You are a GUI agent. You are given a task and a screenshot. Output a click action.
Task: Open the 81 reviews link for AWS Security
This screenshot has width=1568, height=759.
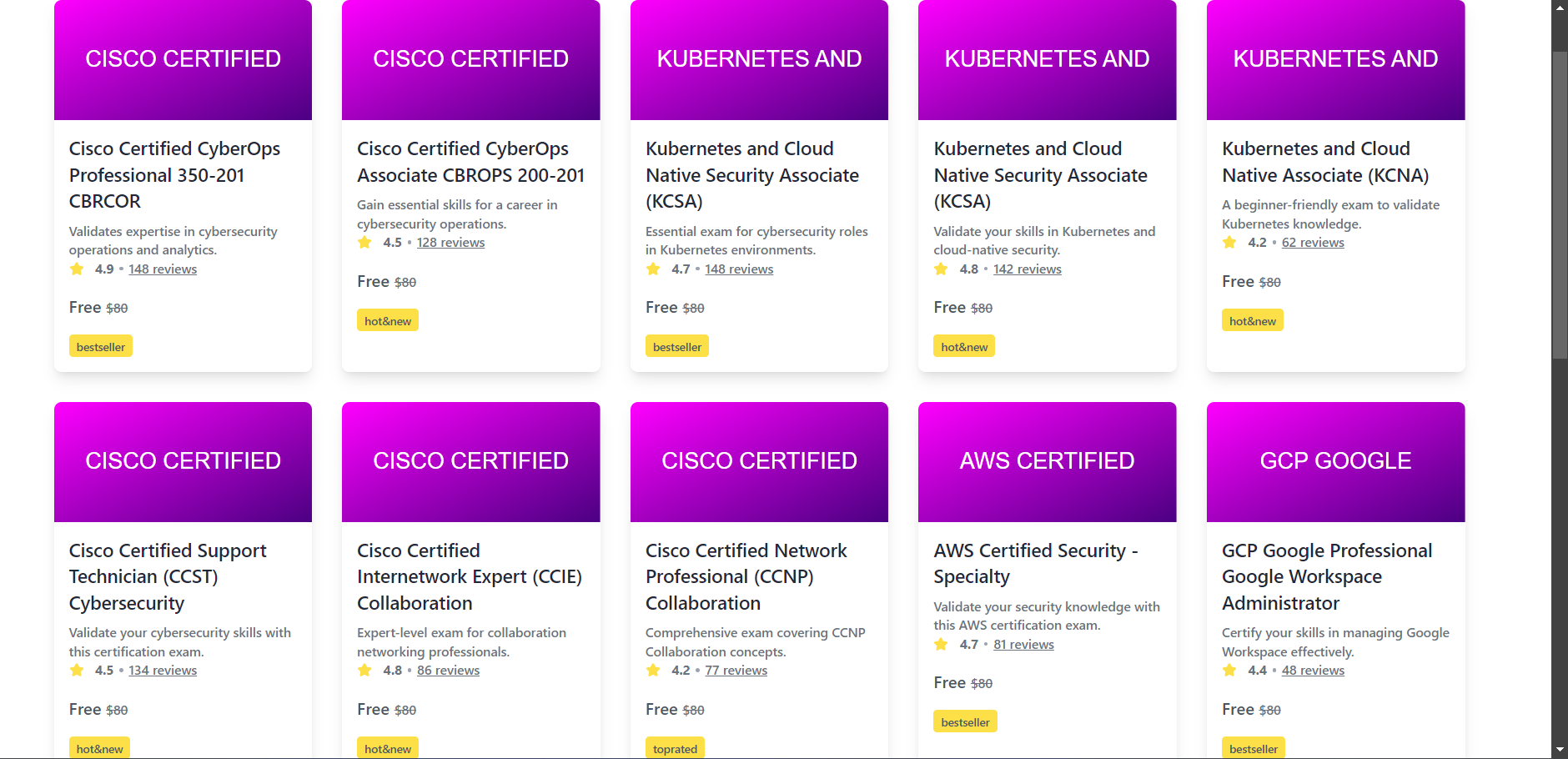1023,644
